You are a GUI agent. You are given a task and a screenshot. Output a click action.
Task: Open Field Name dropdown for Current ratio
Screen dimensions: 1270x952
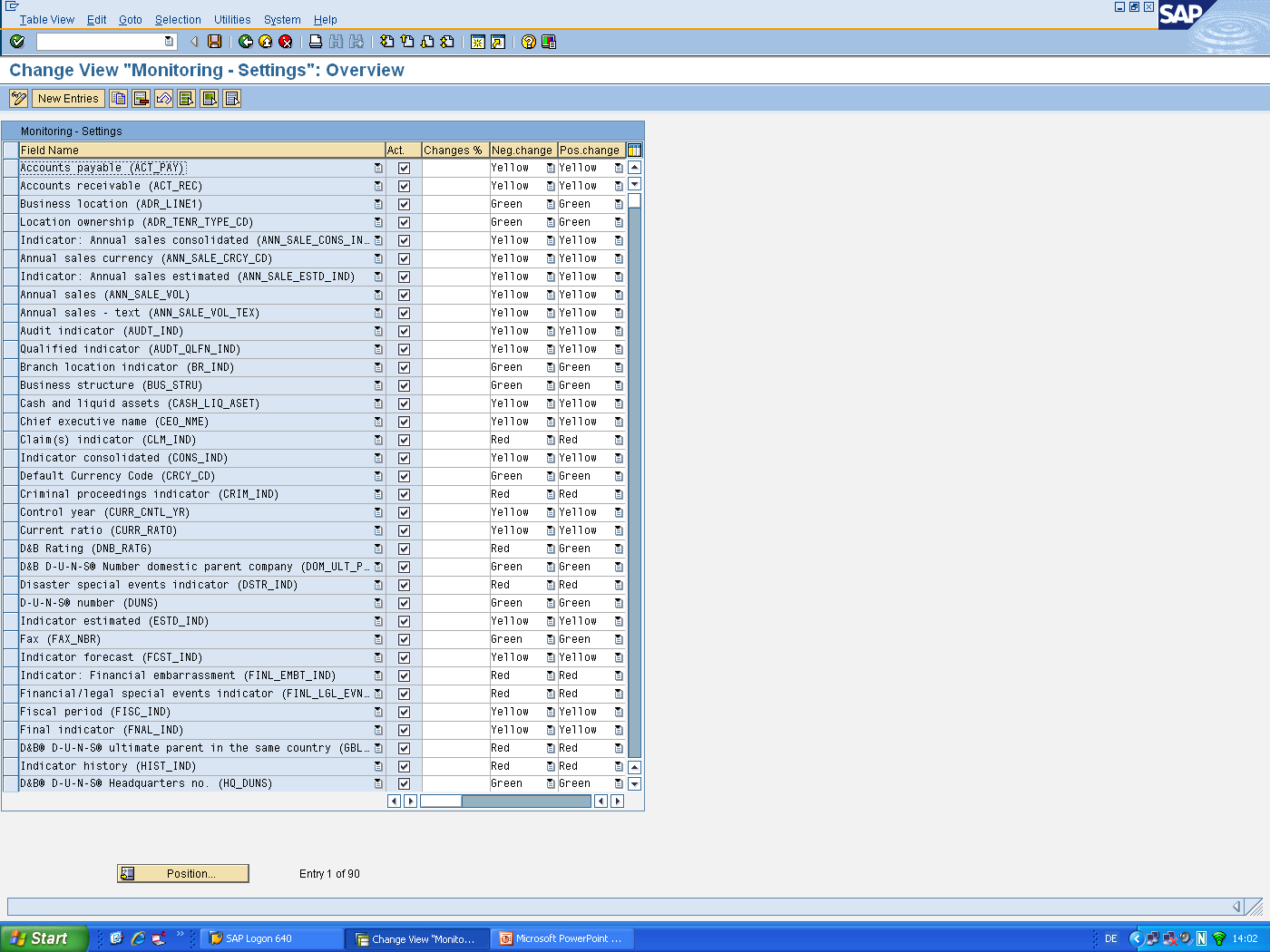pos(378,530)
